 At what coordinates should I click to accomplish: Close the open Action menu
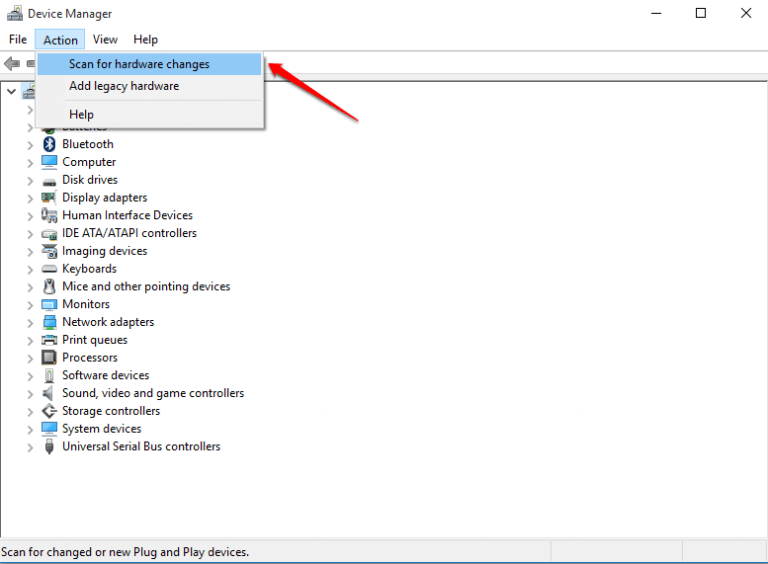pos(60,40)
